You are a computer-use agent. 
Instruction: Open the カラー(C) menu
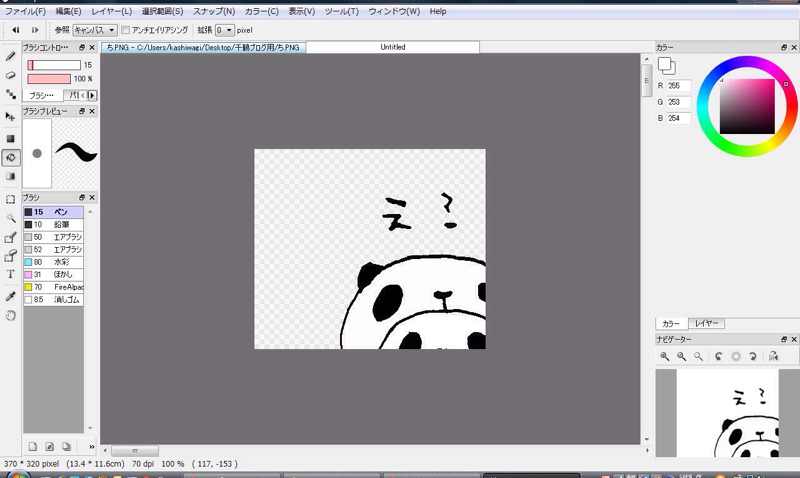(261, 11)
